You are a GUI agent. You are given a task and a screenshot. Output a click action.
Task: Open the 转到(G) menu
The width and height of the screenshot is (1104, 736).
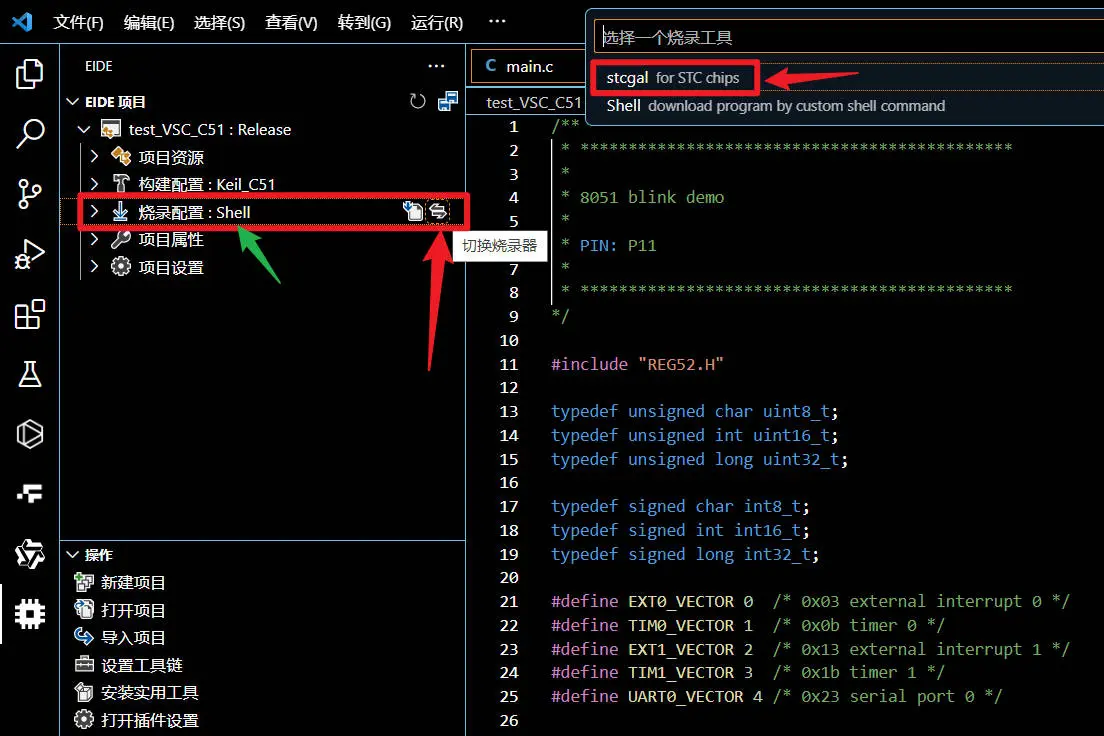[x=364, y=23]
